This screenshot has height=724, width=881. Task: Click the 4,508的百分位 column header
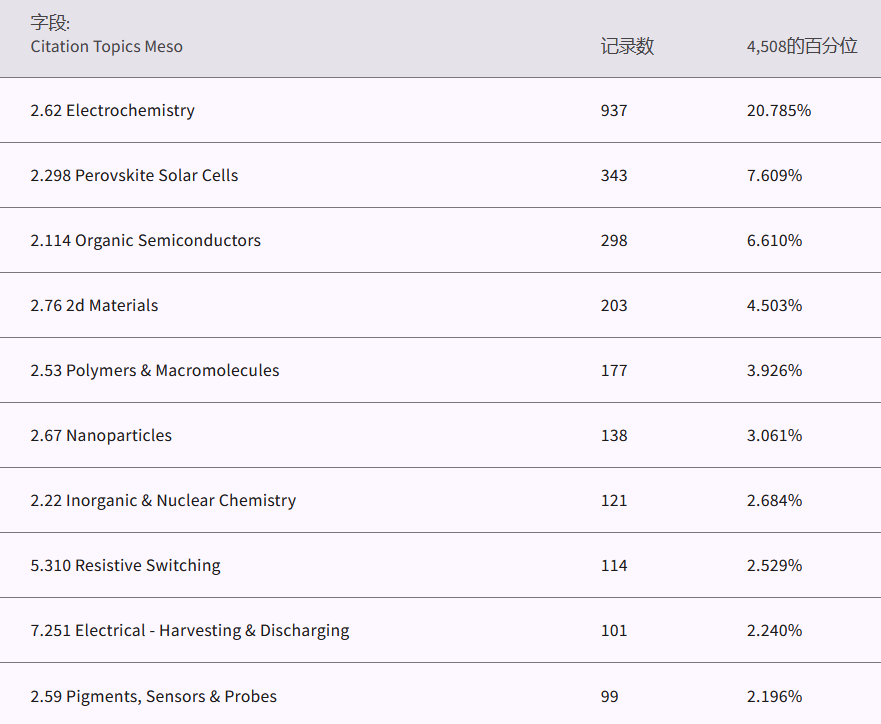coord(802,46)
